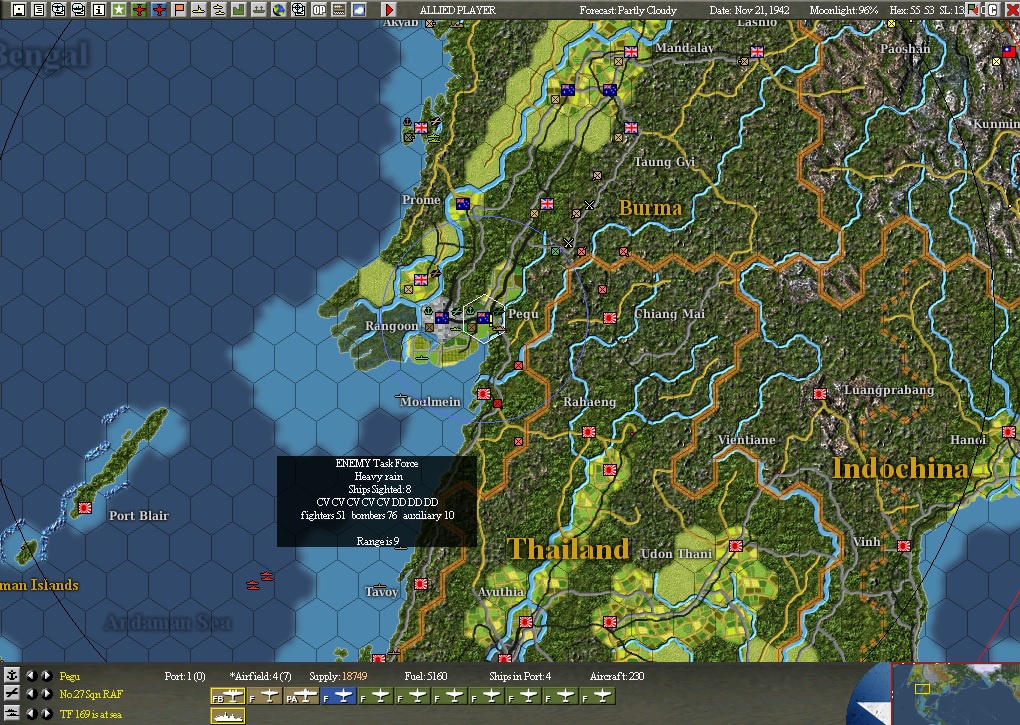
Task: Select previous task force before TF 169
Action: point(31,713)
